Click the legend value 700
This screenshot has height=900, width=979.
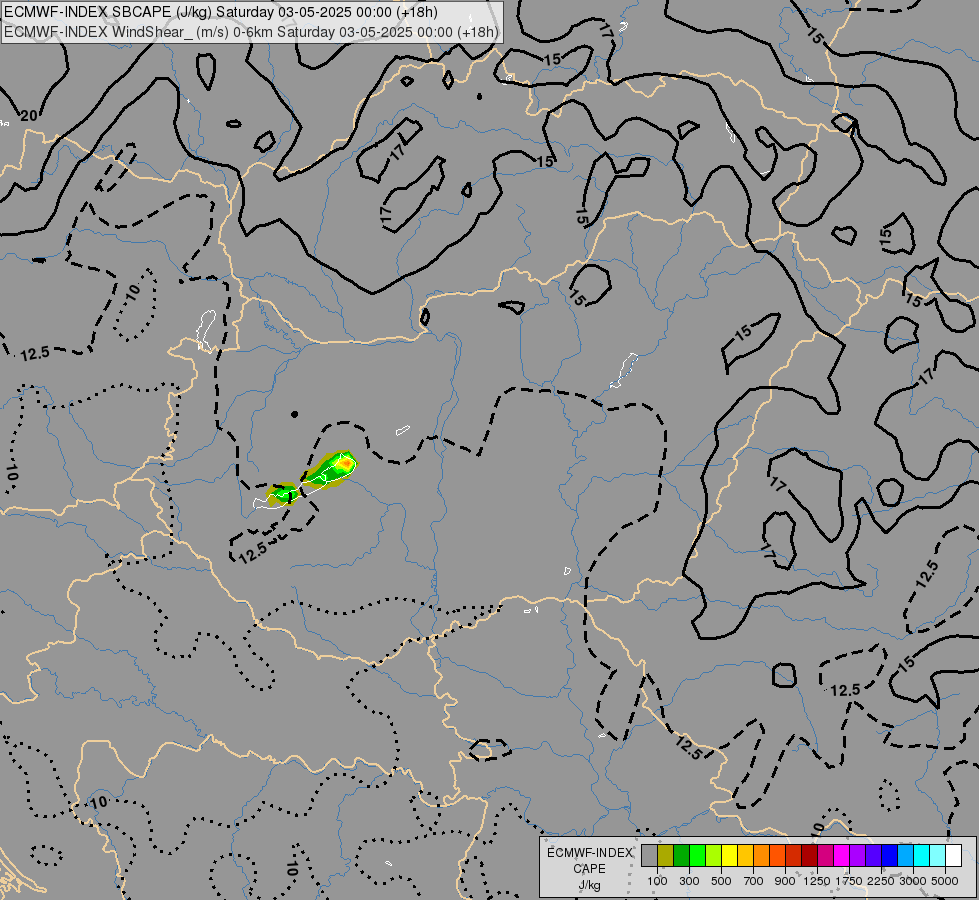[x=754, y=881]
